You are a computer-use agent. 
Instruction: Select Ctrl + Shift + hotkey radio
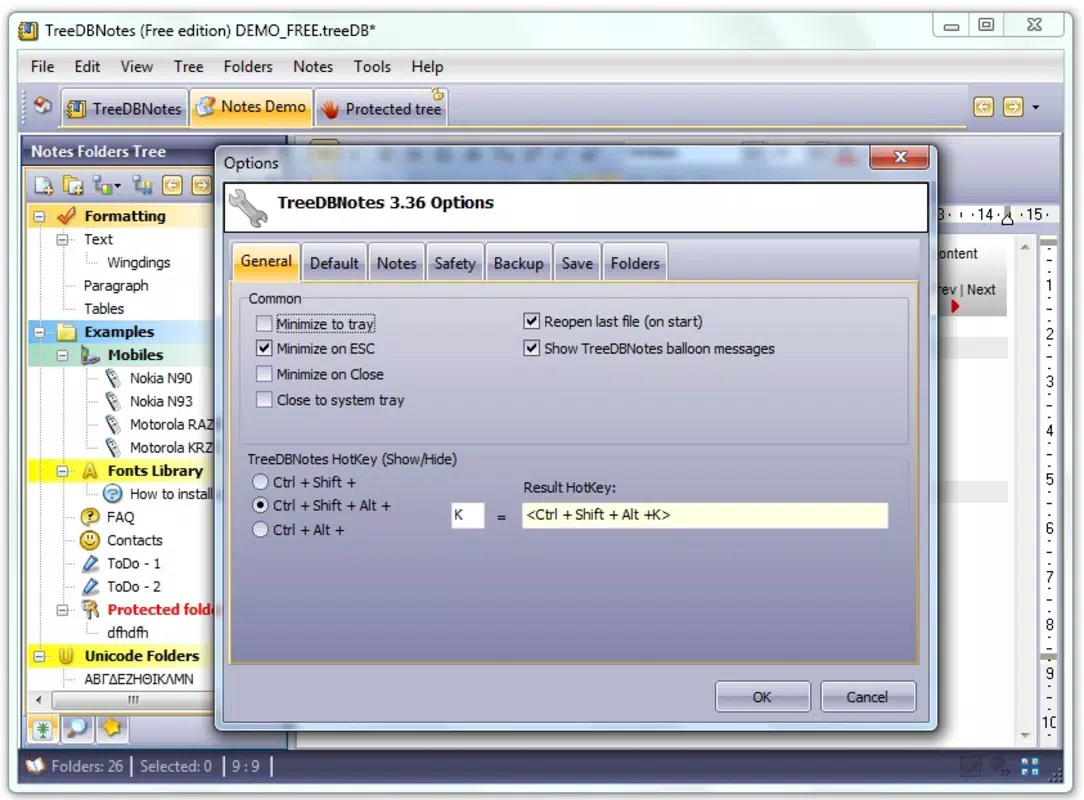(x=260, y=482)
